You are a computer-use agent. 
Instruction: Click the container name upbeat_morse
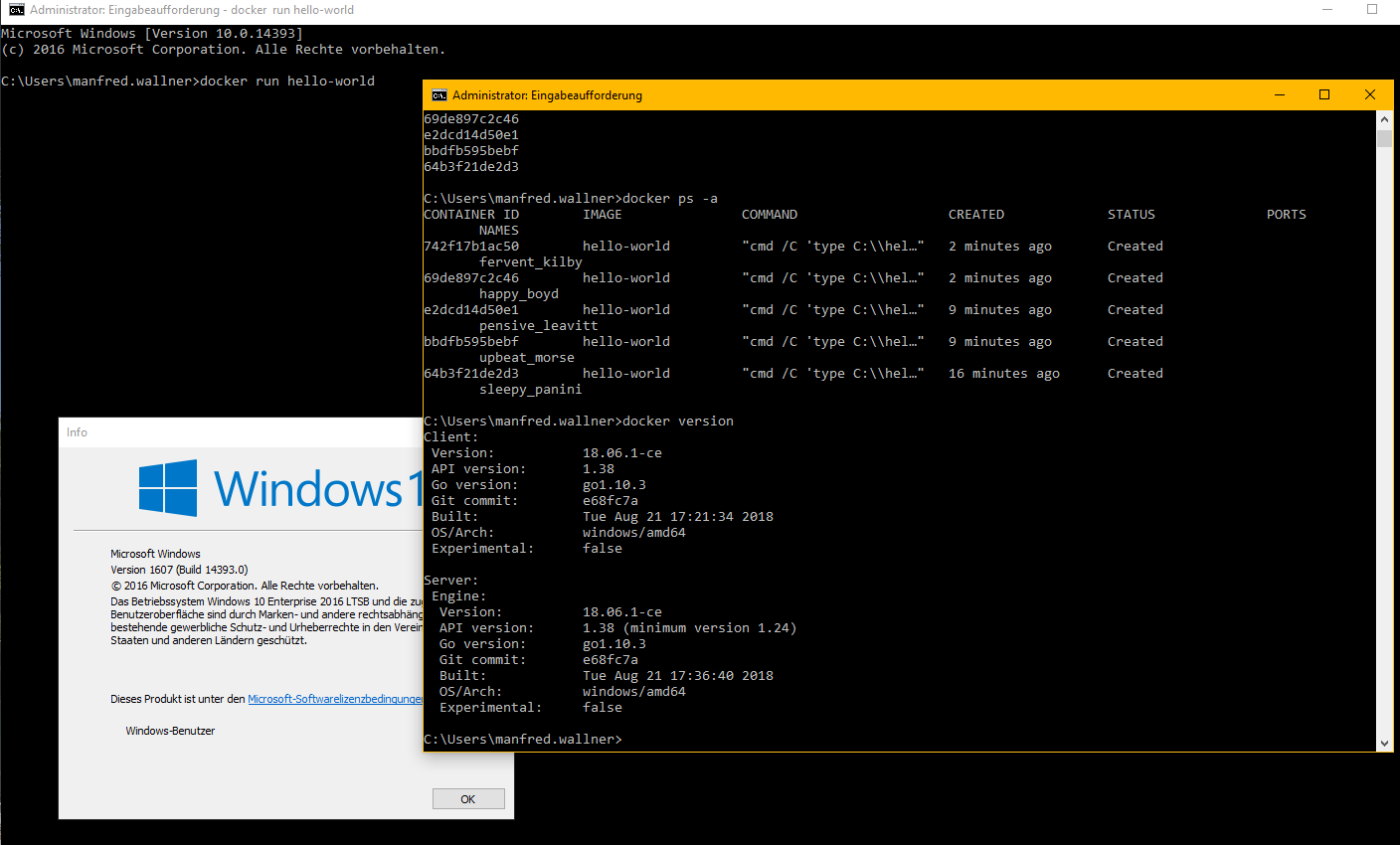(527, 358)
